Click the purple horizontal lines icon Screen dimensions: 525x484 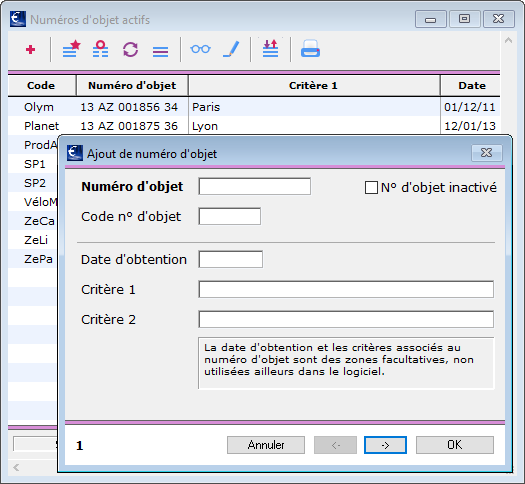pyautogui.click(x=160, y=52)
